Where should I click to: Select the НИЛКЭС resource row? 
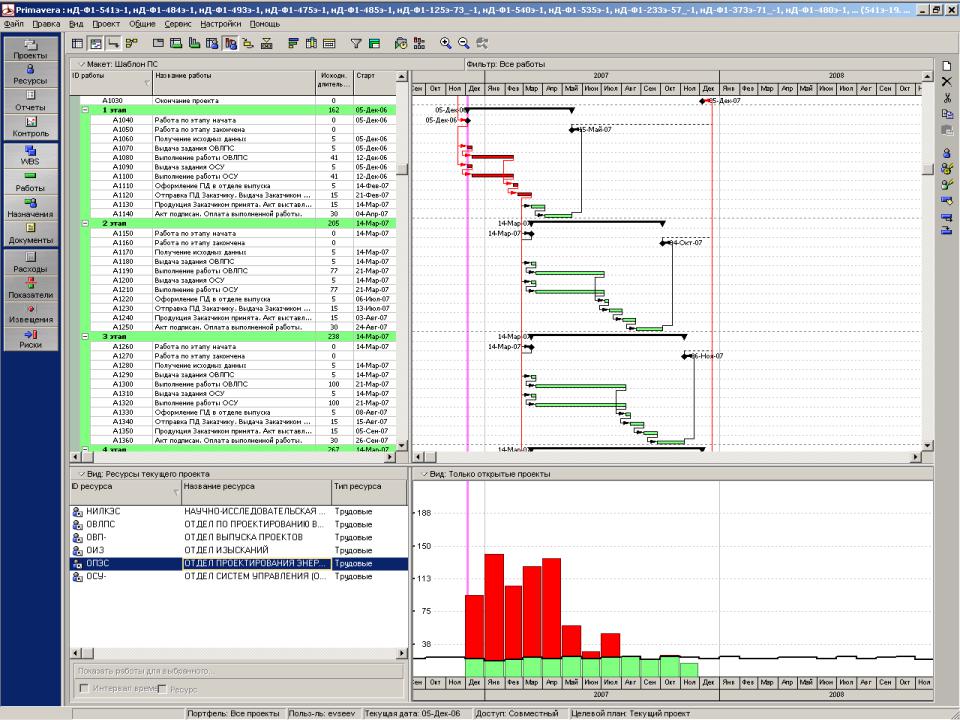pyautogui.click(x=239, y=511)
